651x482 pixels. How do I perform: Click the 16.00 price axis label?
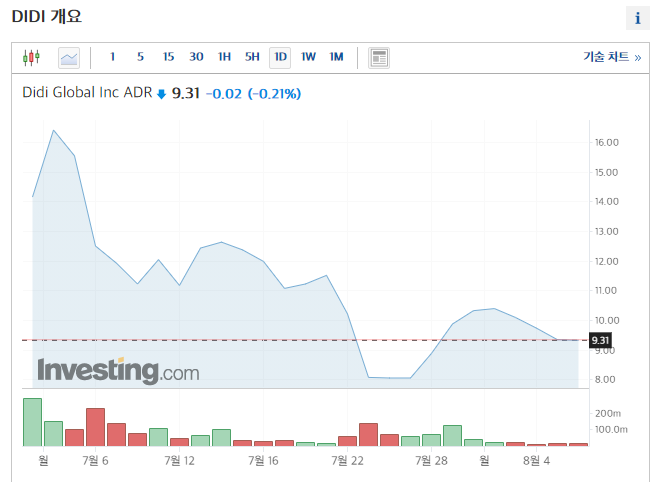[x=607, y=142]
